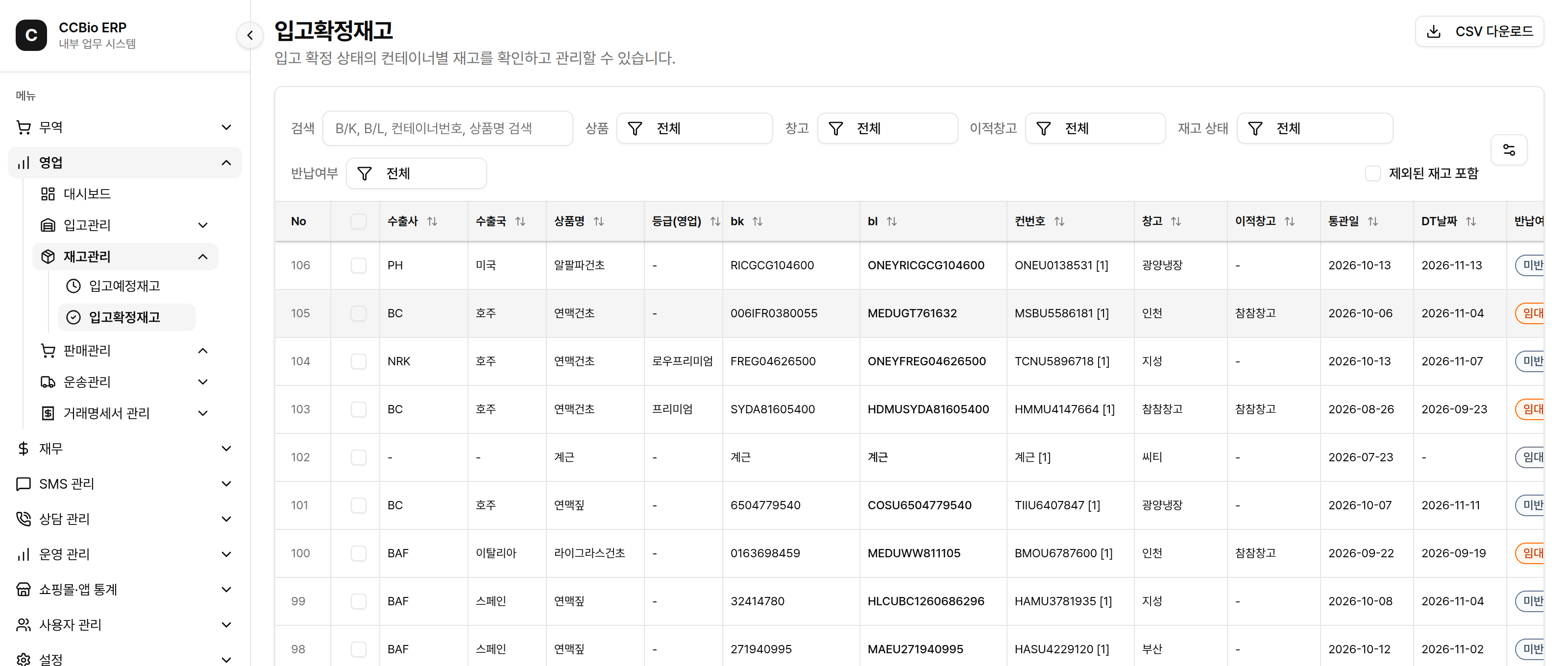Open the SMS 관리 menu
1568x666 pixels.
(125, 483)
